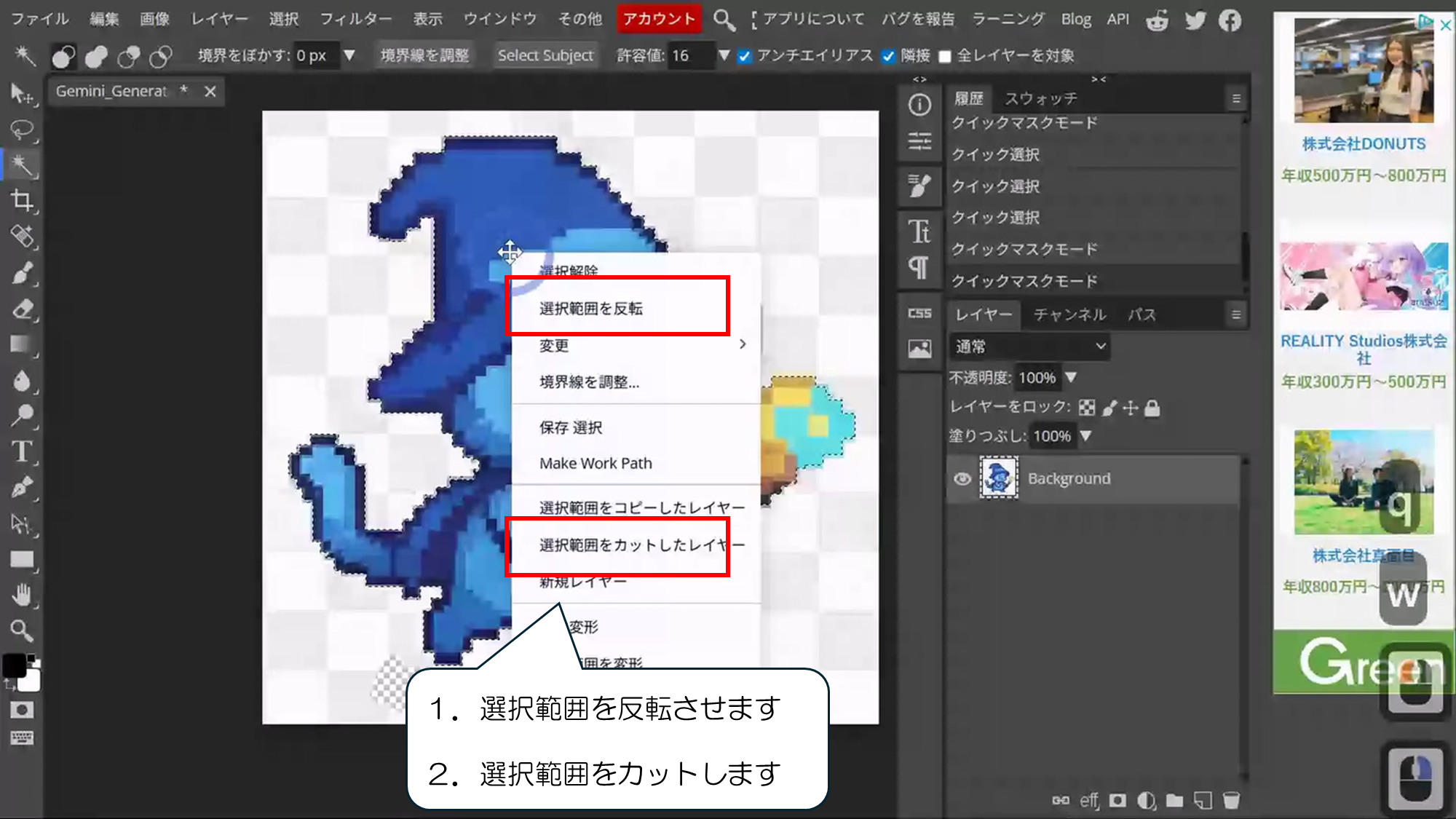Viewport: 1456px width, 819px height.
Task: Select the Lasso tool
Action: coord(22,130)
